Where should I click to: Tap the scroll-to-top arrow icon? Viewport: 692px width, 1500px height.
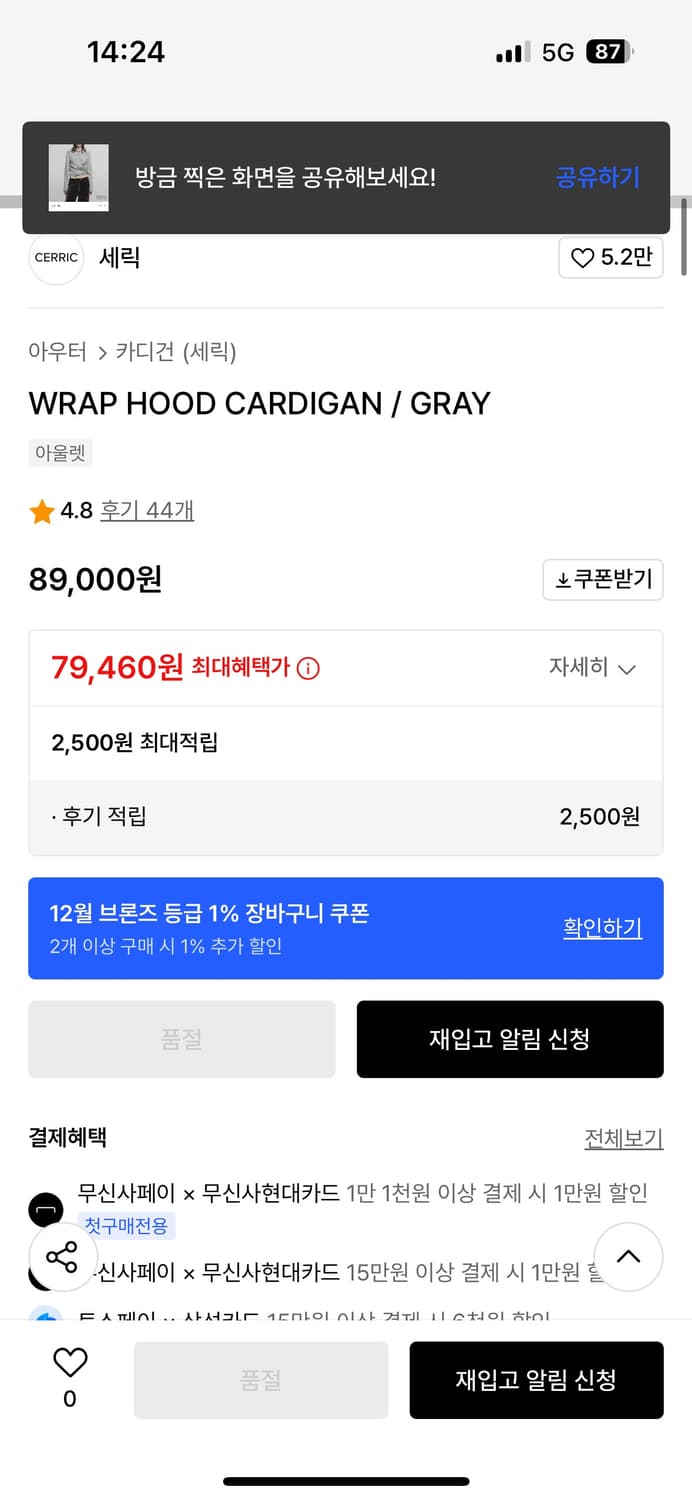629,1258
